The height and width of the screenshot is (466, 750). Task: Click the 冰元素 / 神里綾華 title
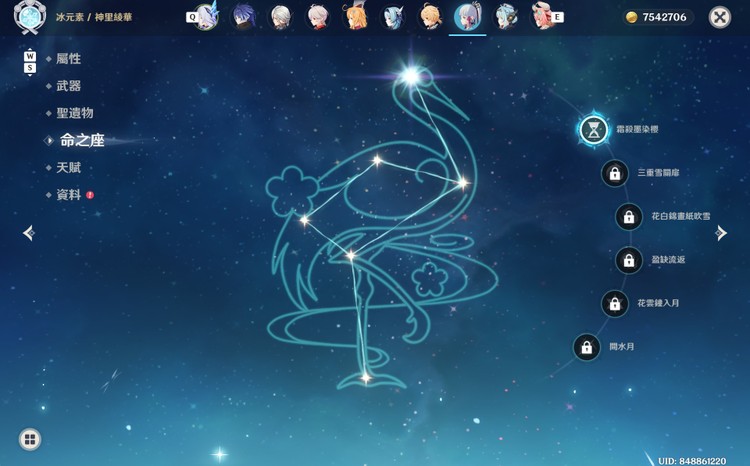point(94,17)
